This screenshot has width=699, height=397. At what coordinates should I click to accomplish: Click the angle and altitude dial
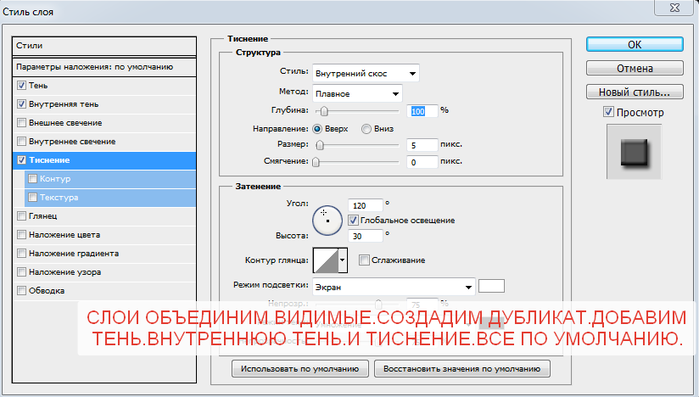click(x=327, y=220)
